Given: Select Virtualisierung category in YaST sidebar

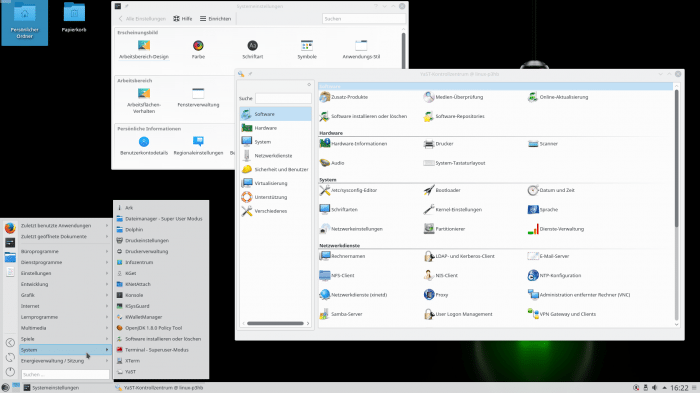Looking at the screenshot, I should 275,183.
